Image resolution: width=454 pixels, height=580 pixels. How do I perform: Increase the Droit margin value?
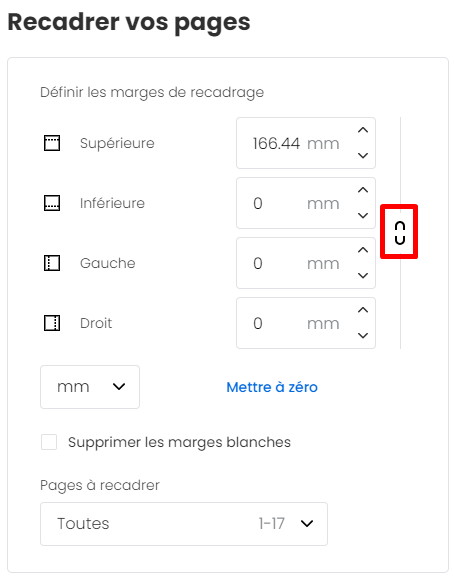[x=363, y=310]
